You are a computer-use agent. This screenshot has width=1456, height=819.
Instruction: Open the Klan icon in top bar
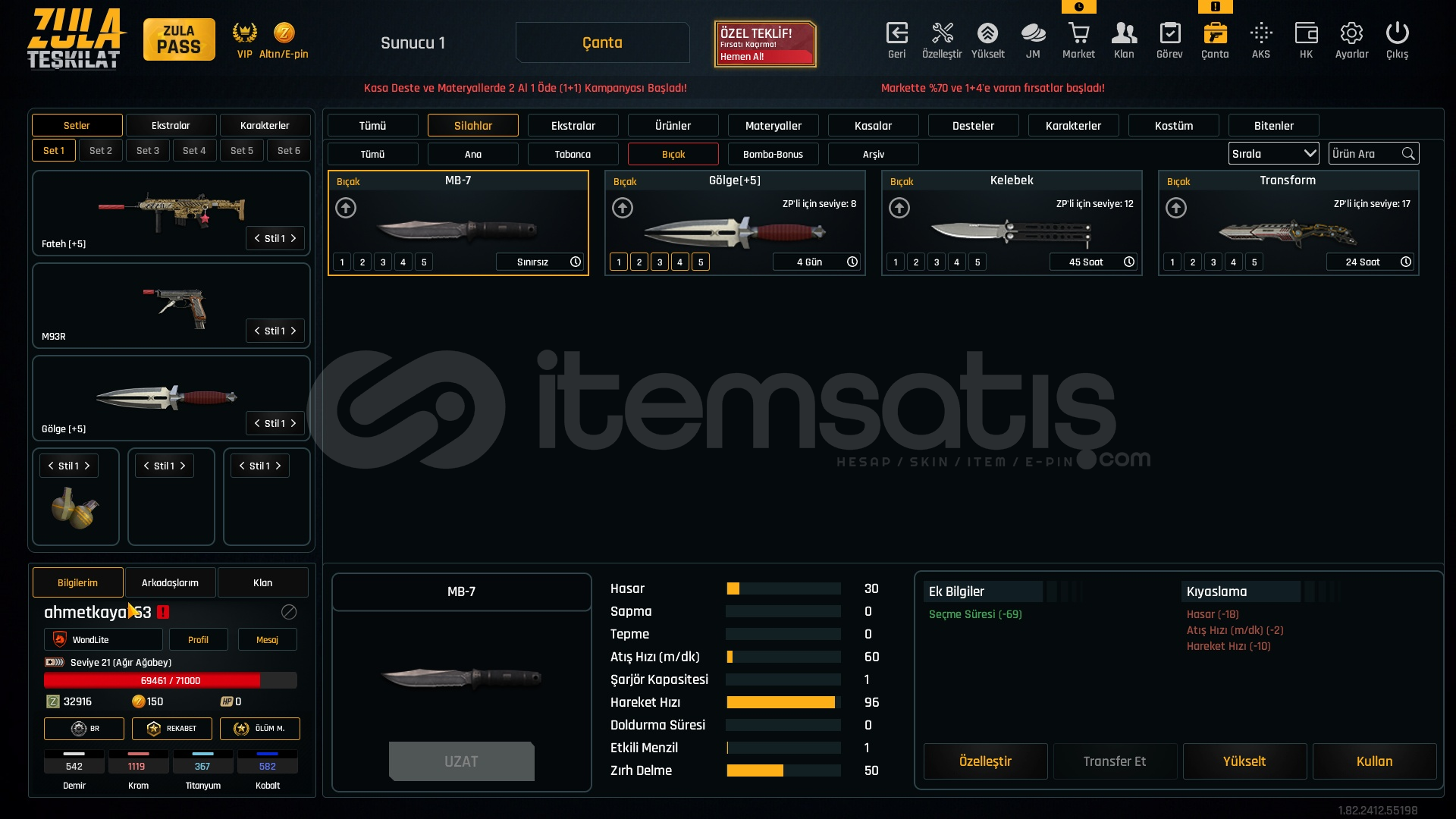1124,33
